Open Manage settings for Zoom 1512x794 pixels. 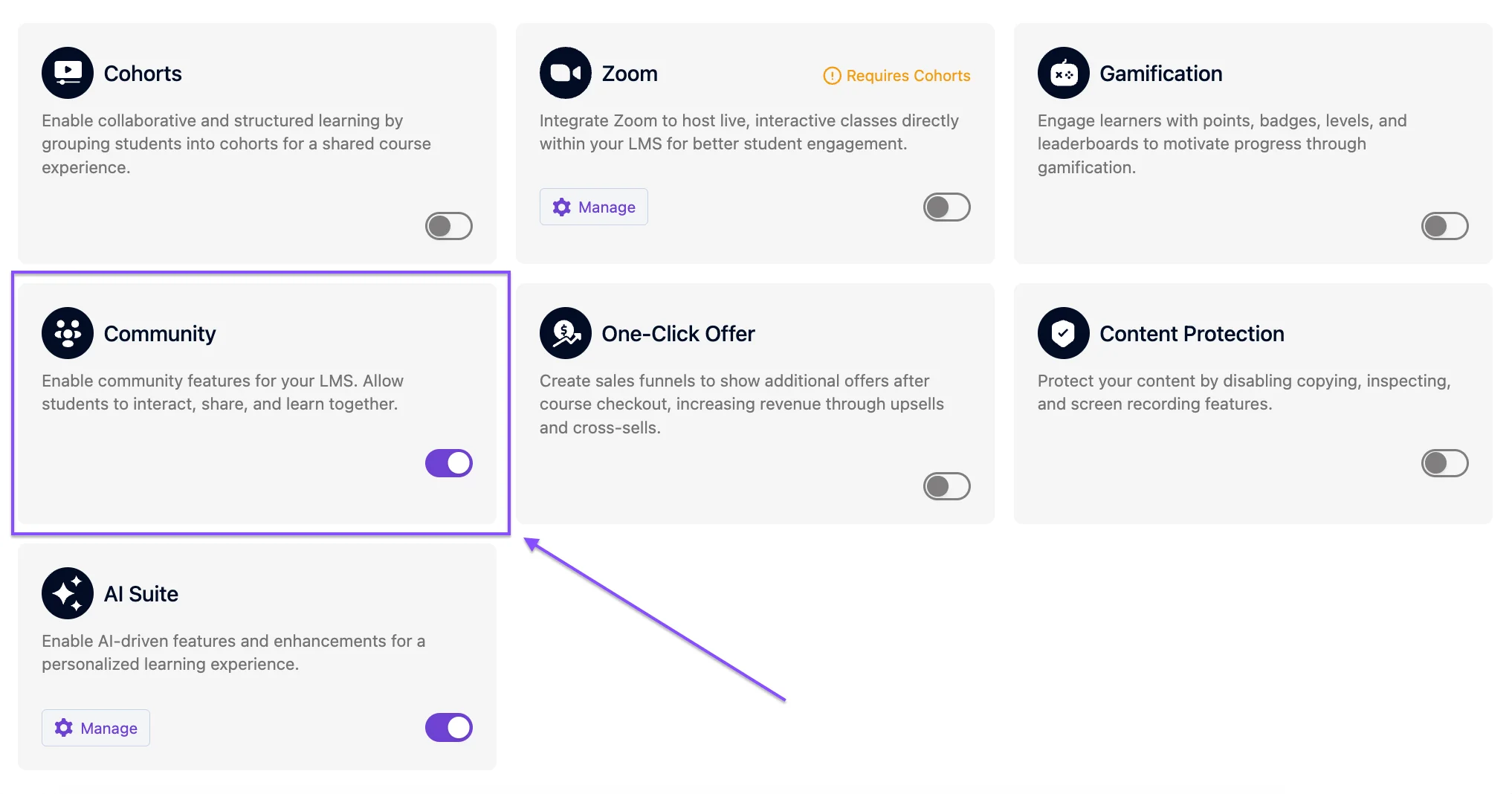click(x=594, y=207)
